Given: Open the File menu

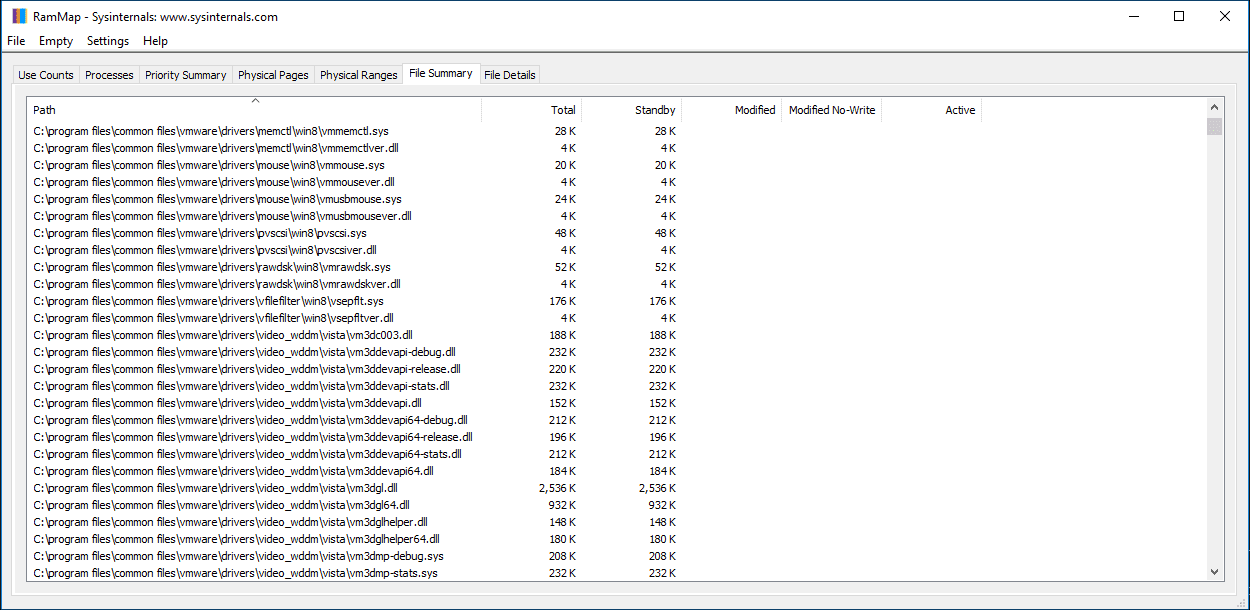Looking at the screenshot, I should 16,41.
